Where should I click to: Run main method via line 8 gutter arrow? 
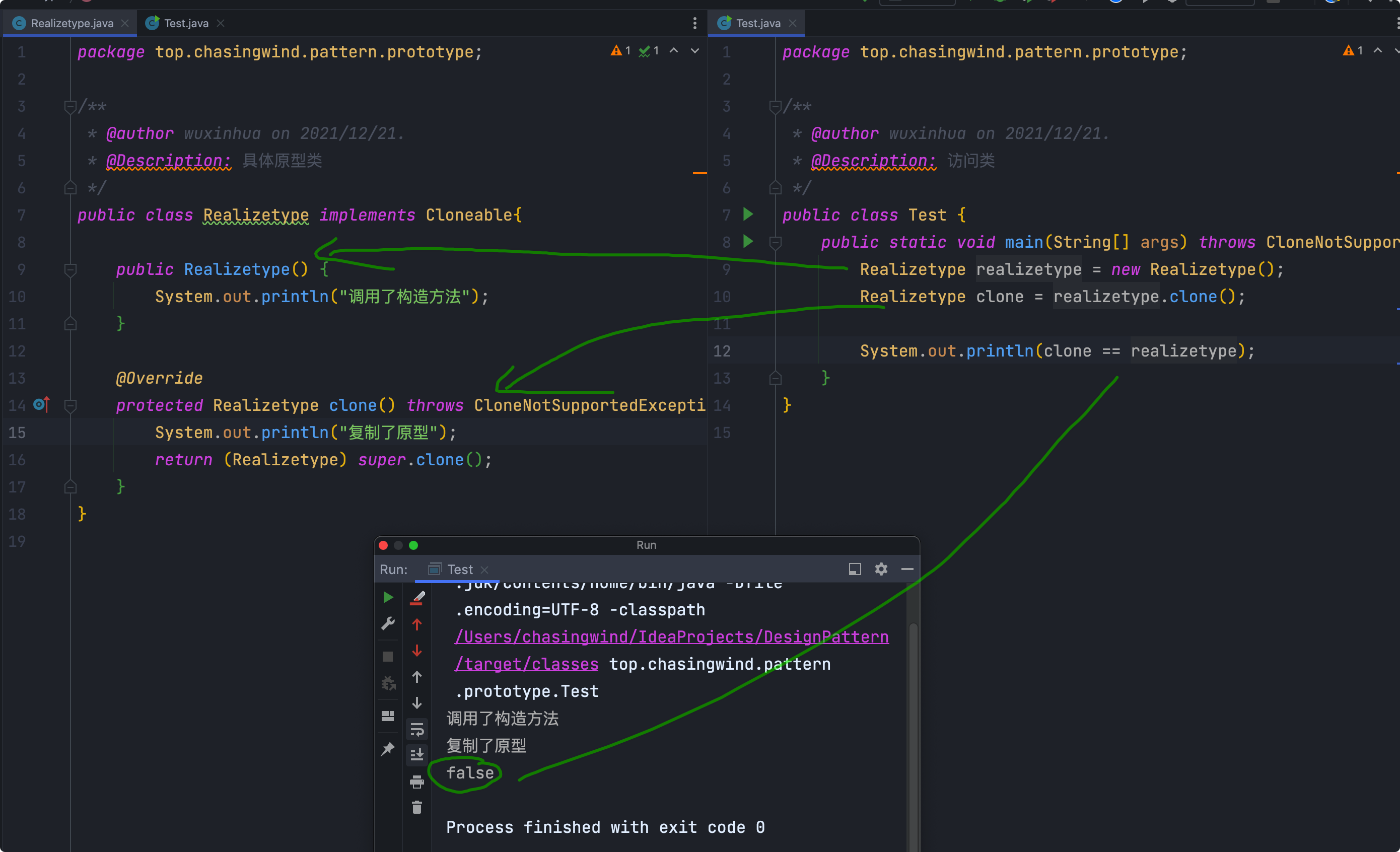748,242
